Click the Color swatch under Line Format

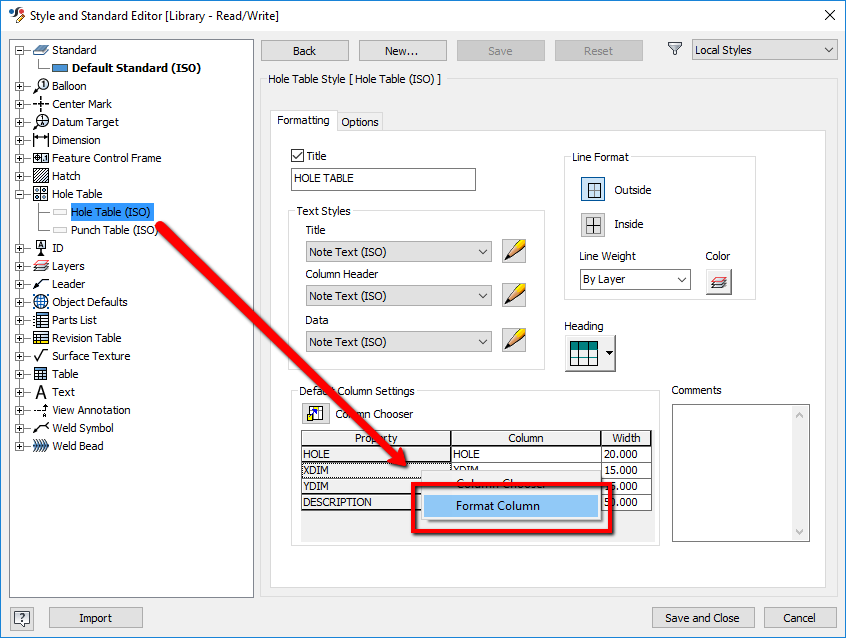coord(718,281)
